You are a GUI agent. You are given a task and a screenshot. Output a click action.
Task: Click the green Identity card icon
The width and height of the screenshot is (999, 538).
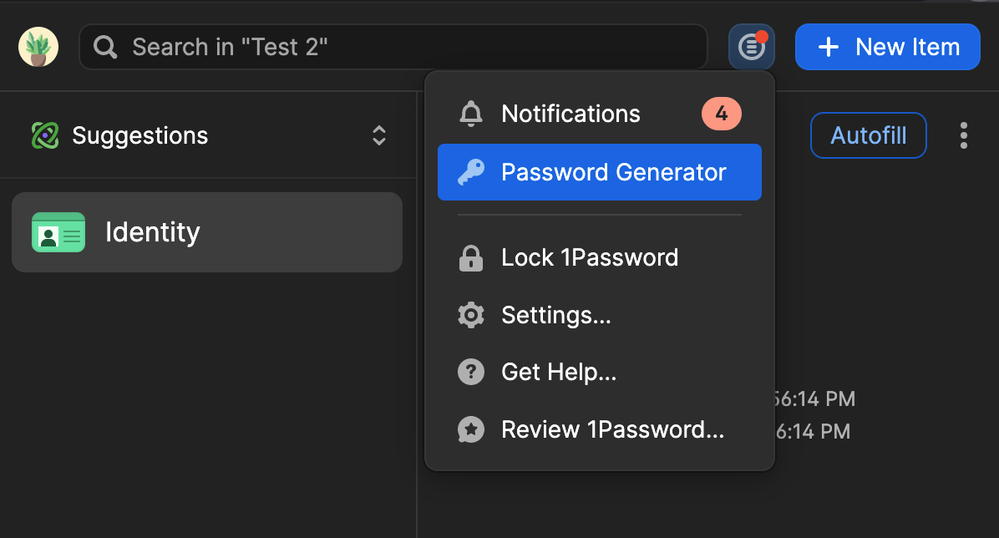[x=58, y=233]
